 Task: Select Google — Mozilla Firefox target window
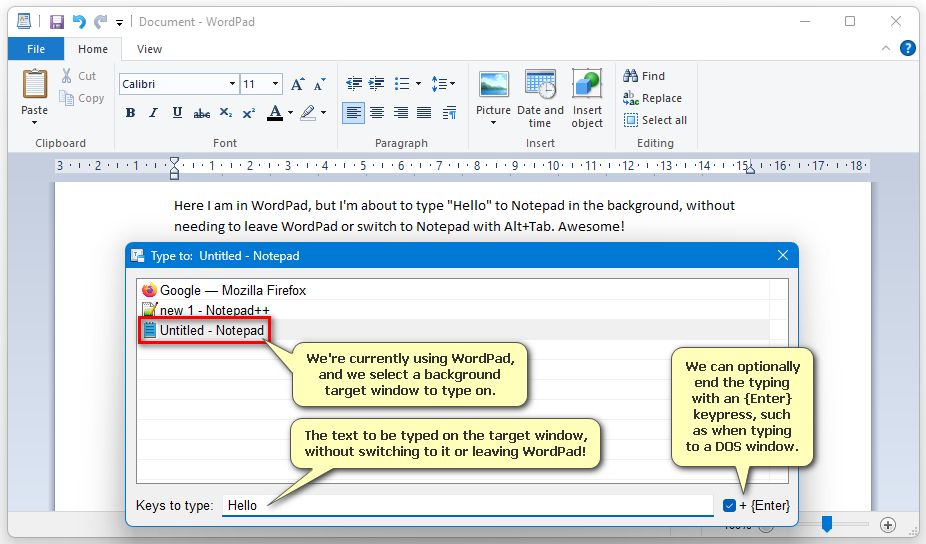(232, 290)
